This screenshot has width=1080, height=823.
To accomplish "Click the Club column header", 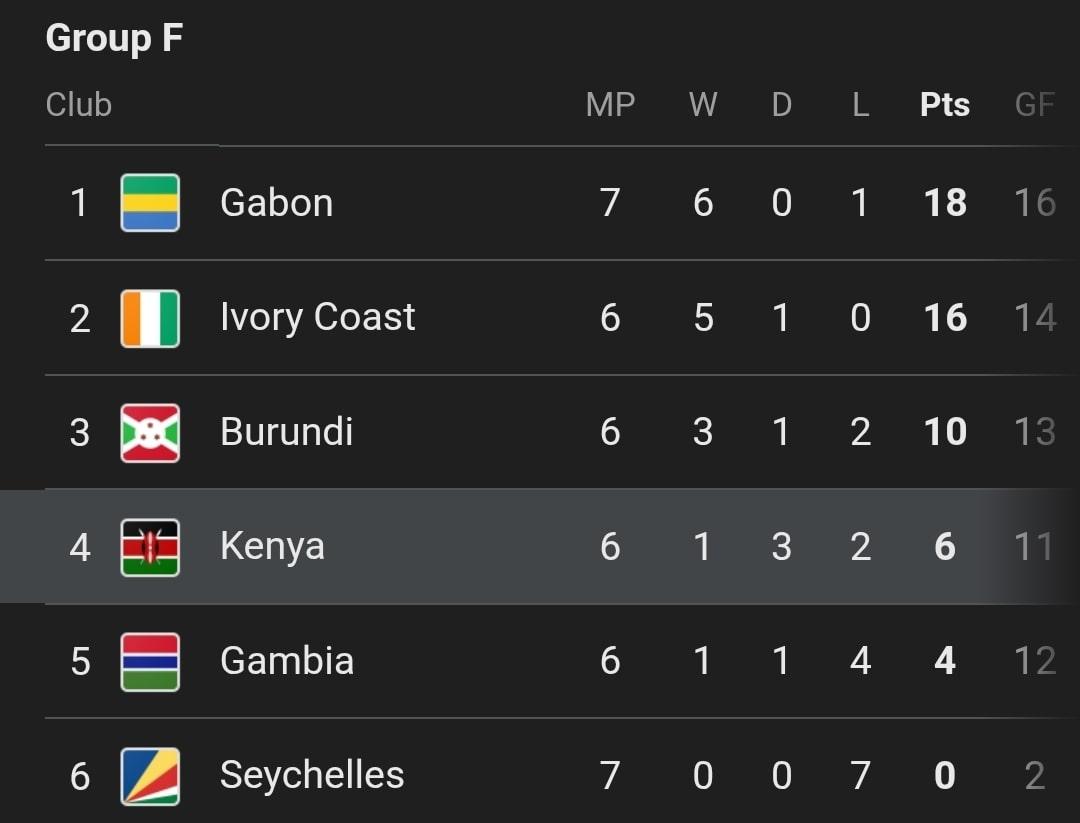I will [79, 105].
